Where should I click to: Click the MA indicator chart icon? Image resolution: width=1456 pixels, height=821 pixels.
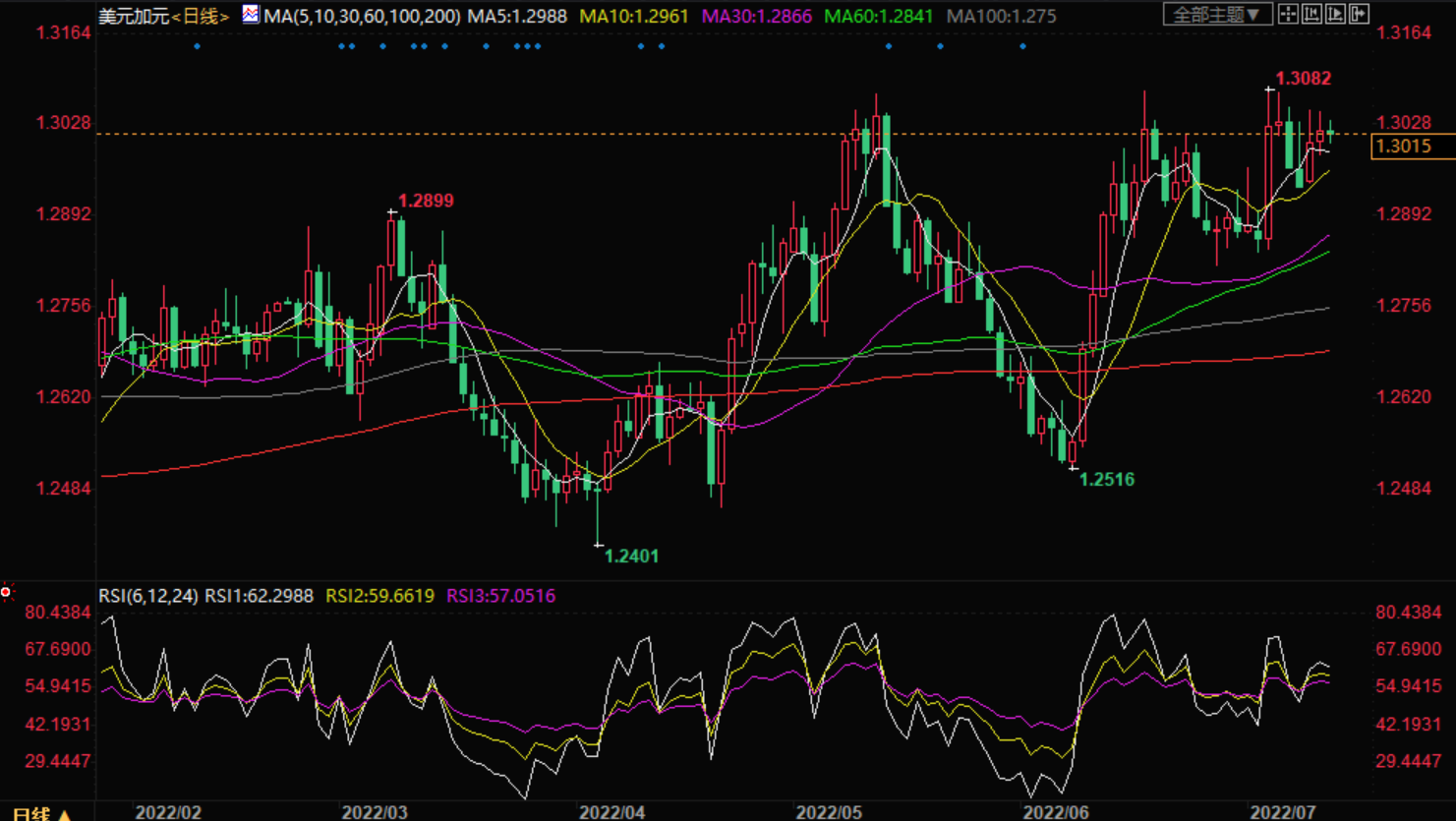[251, 15]
